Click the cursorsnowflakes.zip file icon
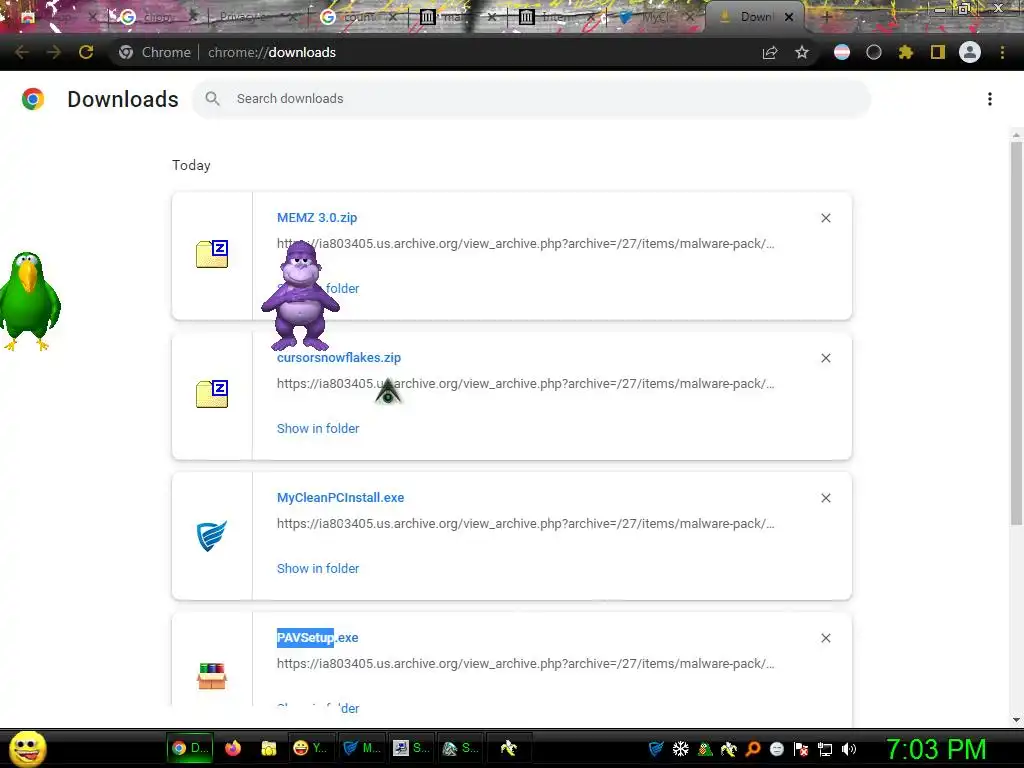1024x768 pixels. coord(212,394)
